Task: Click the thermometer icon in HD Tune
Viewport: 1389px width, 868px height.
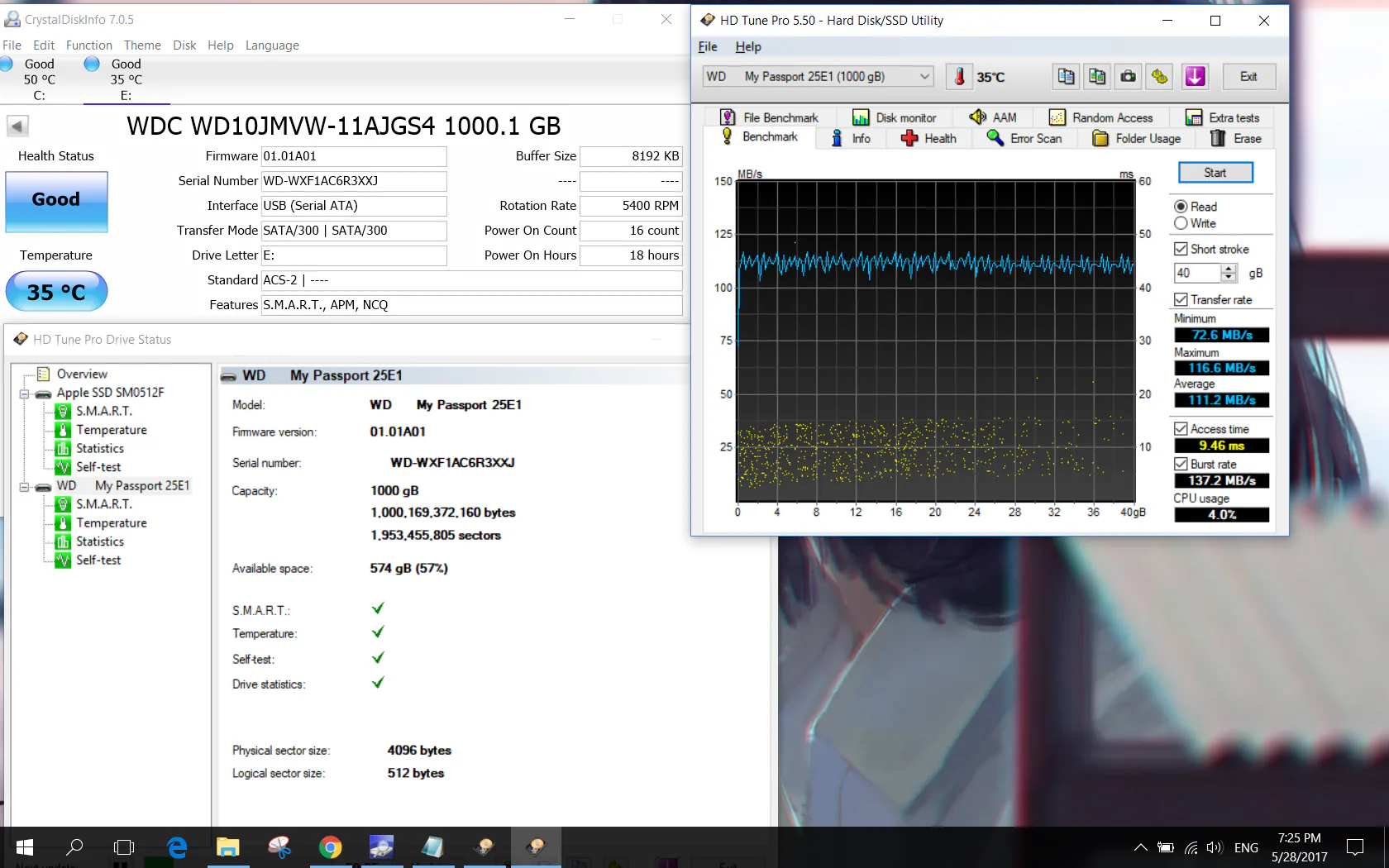Action: 959,77
